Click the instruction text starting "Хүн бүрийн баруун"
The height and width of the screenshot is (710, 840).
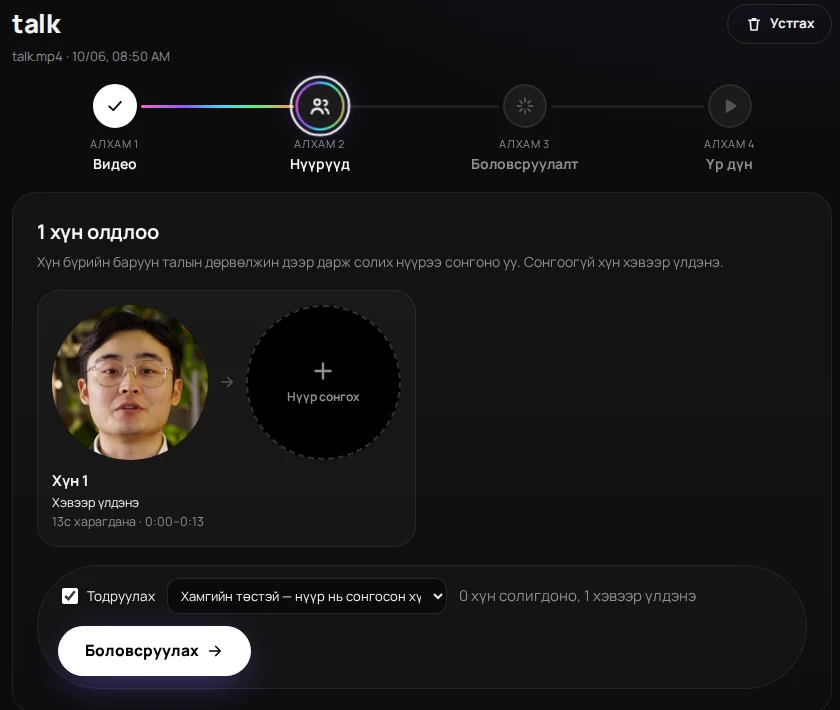point(380,263)
